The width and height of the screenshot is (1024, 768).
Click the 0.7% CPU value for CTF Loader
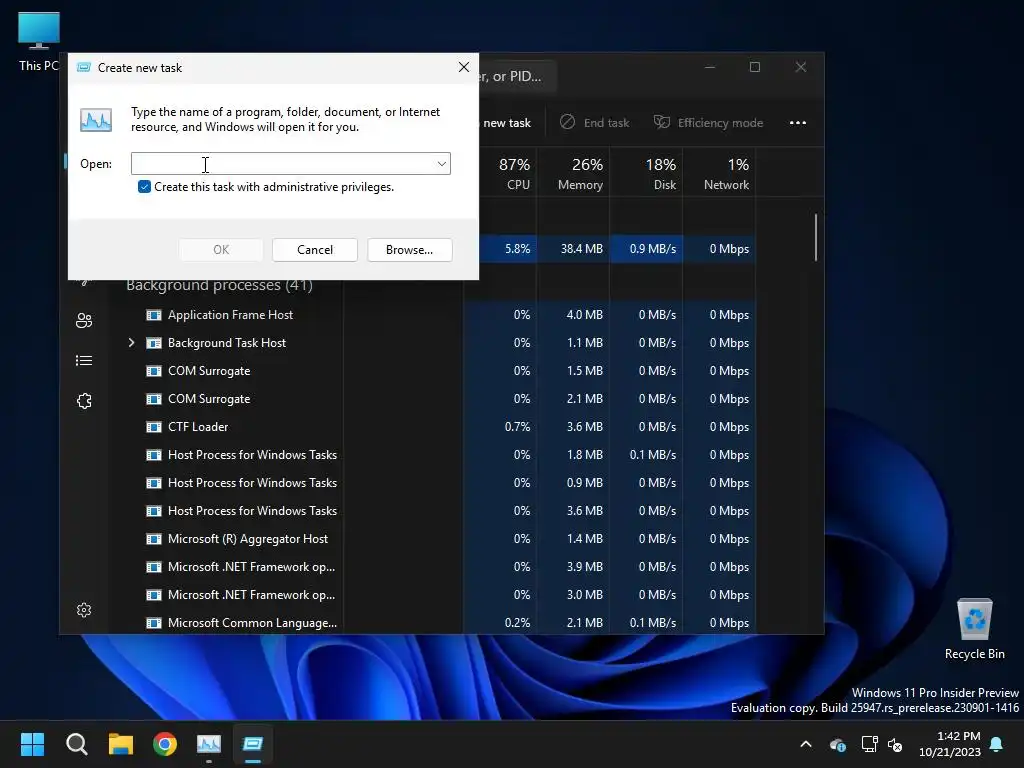(517, 427)
